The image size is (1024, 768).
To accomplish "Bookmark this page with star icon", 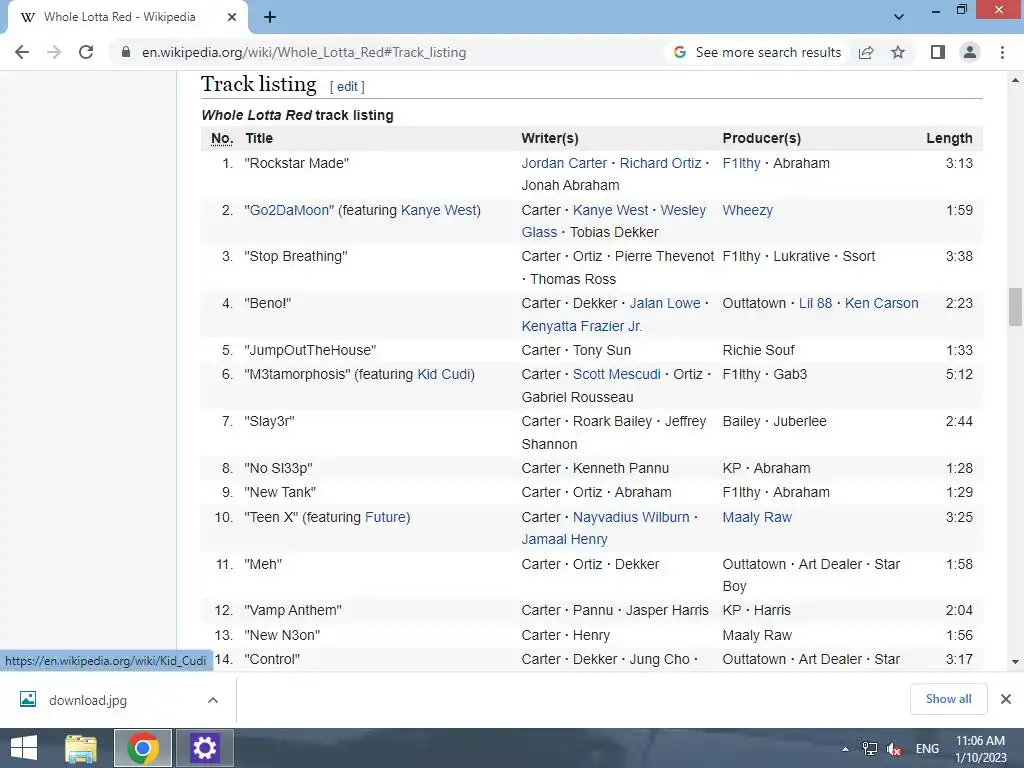I will click(x=898, y=52).
